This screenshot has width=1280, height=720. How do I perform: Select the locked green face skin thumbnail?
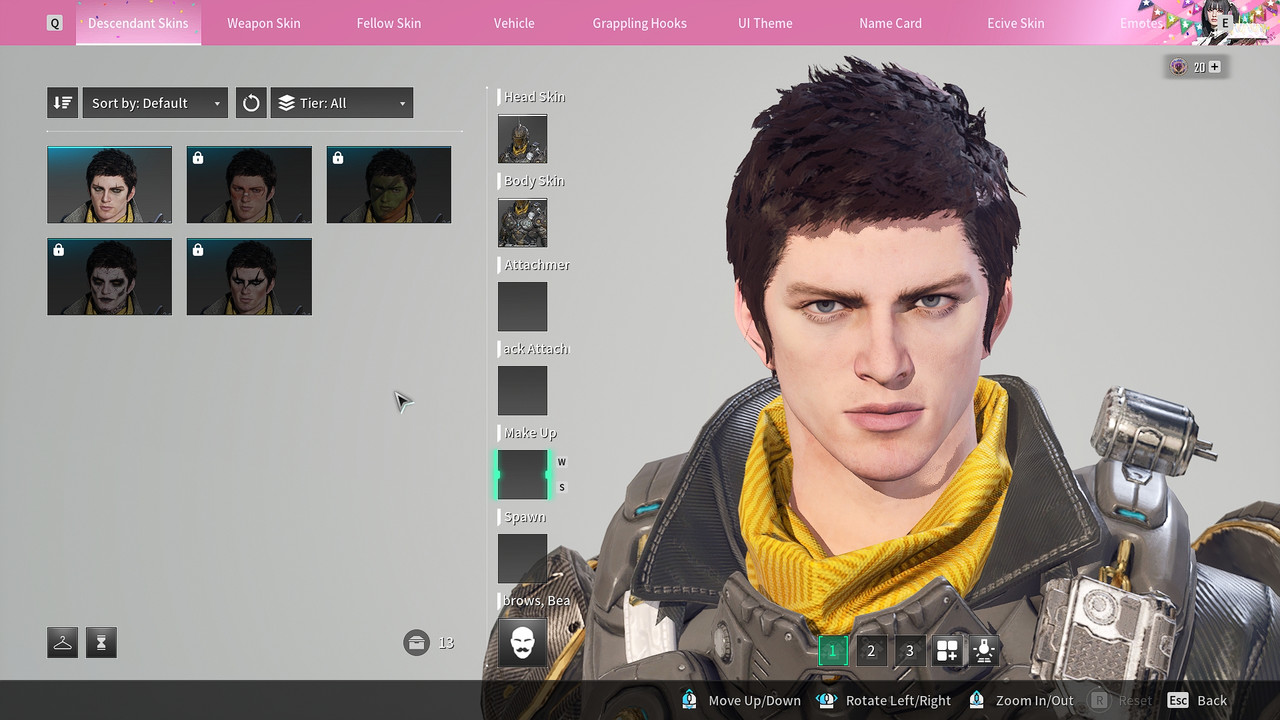click(389, 185)
